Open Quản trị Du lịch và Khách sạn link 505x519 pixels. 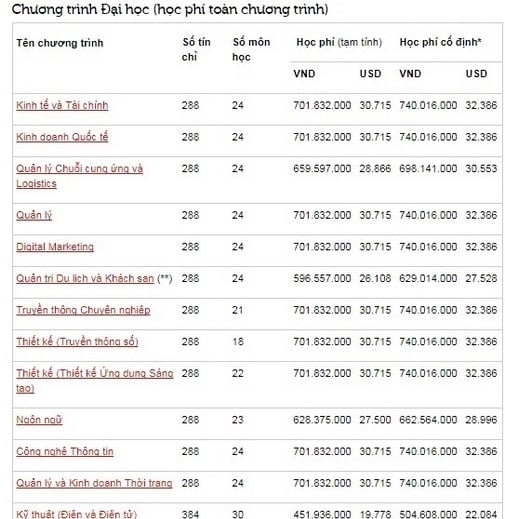[85, 278]
